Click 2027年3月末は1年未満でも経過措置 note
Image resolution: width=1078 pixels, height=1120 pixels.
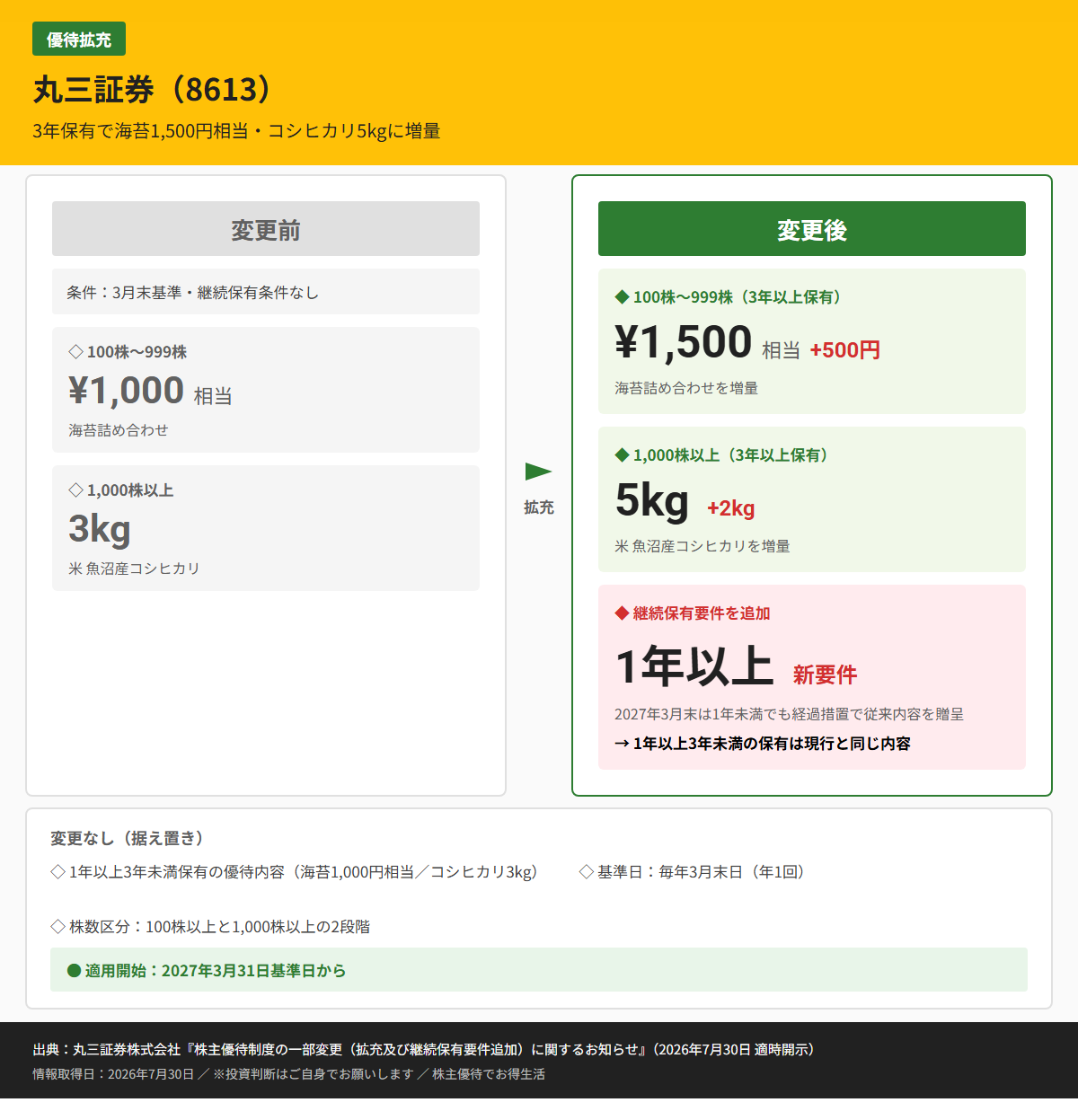click(789, 714)
